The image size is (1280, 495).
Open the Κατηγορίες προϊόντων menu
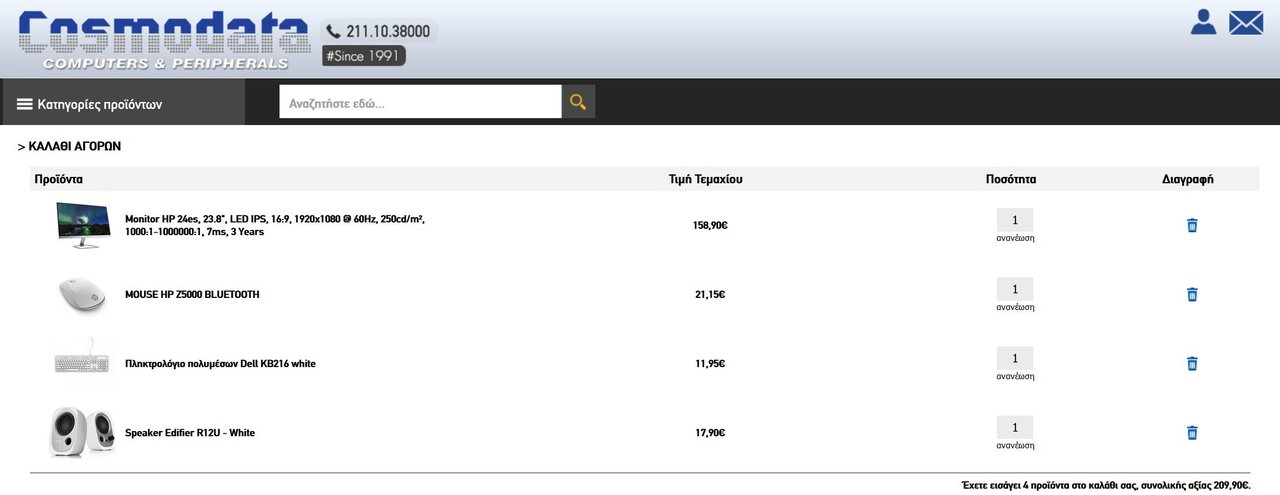pyautogui.click(x=123, y=103)
